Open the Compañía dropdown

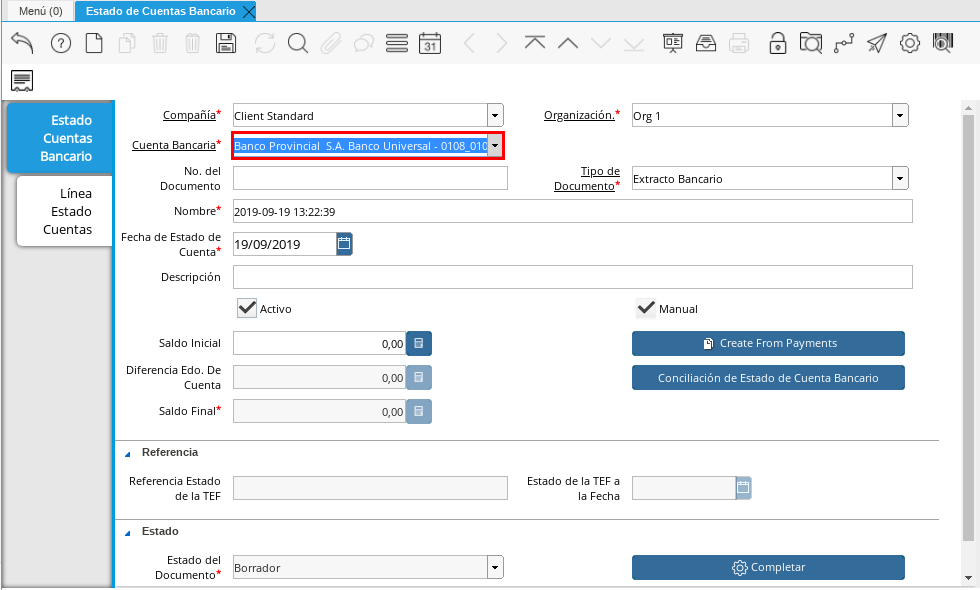[495, 116]
